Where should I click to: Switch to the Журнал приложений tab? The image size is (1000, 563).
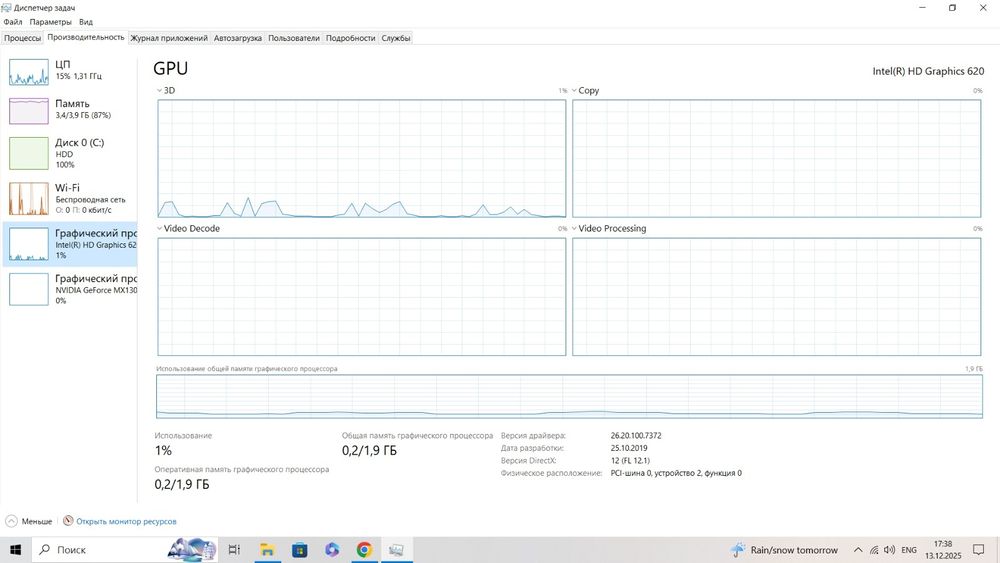169,38
